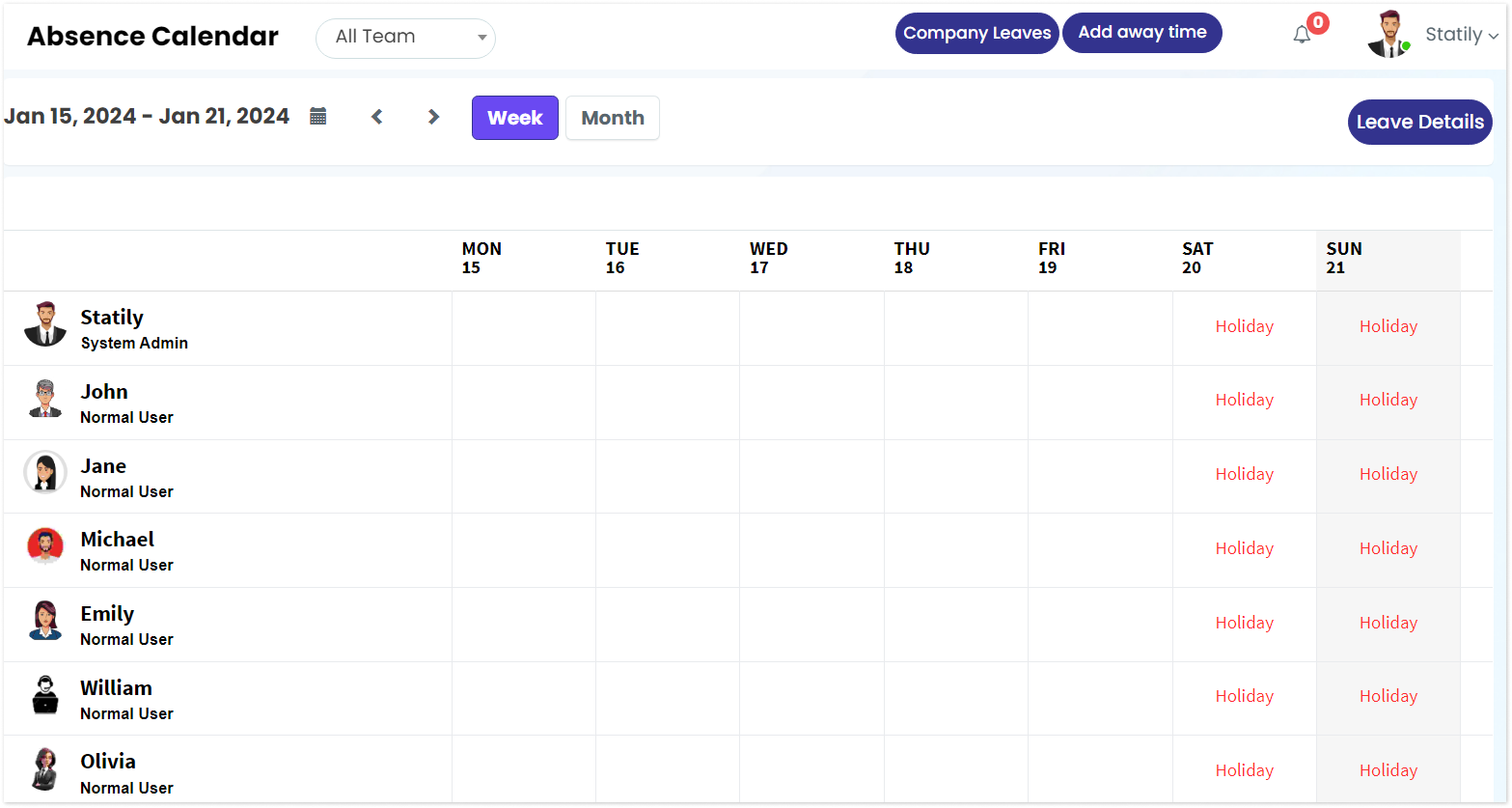The width and height of the screenshot is (1512, 808).
Task: Click Michael's Sunday Holiday cell
Action: click(1388, 548)
